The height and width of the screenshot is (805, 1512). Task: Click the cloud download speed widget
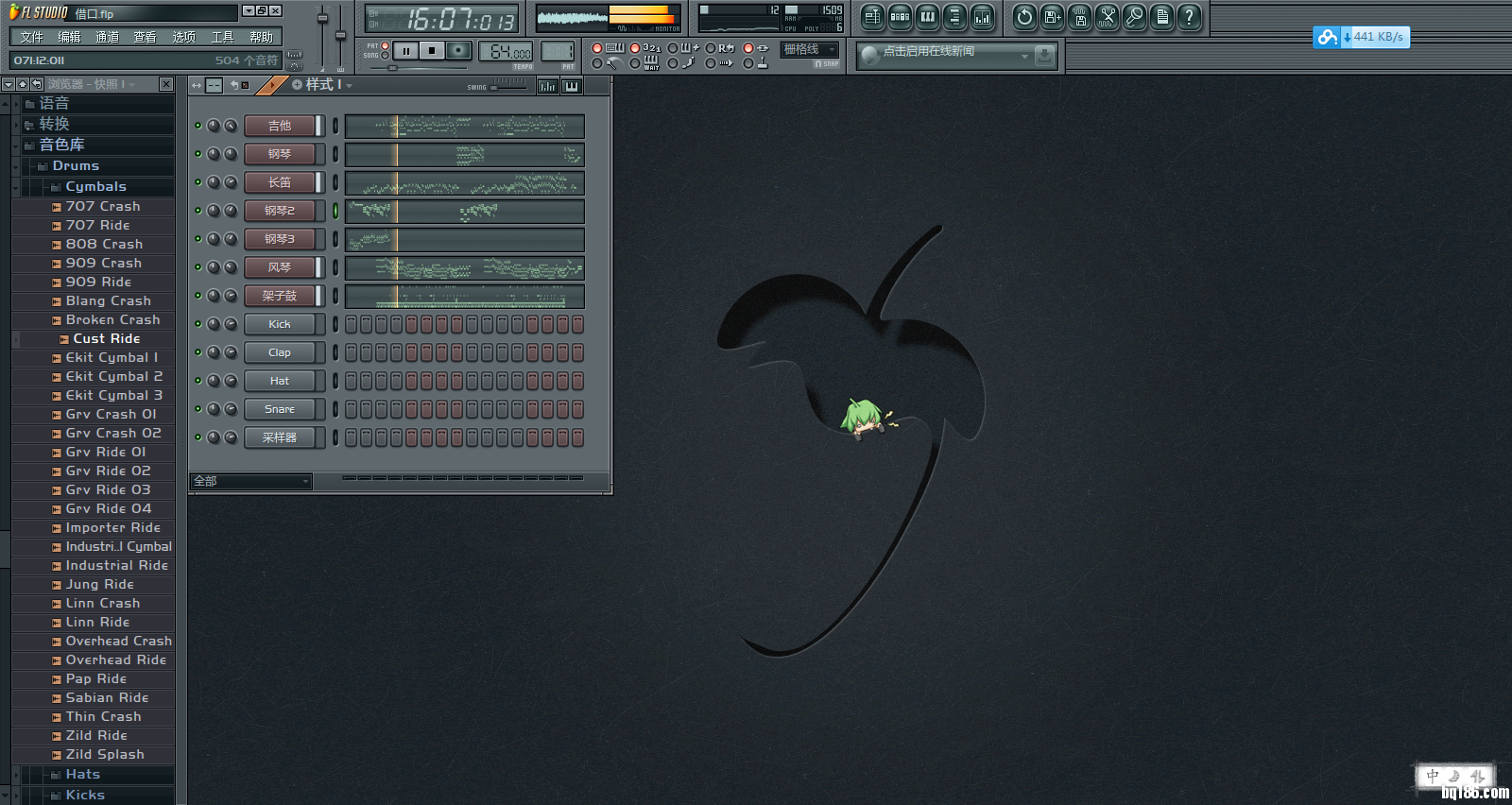(1361, 37)
